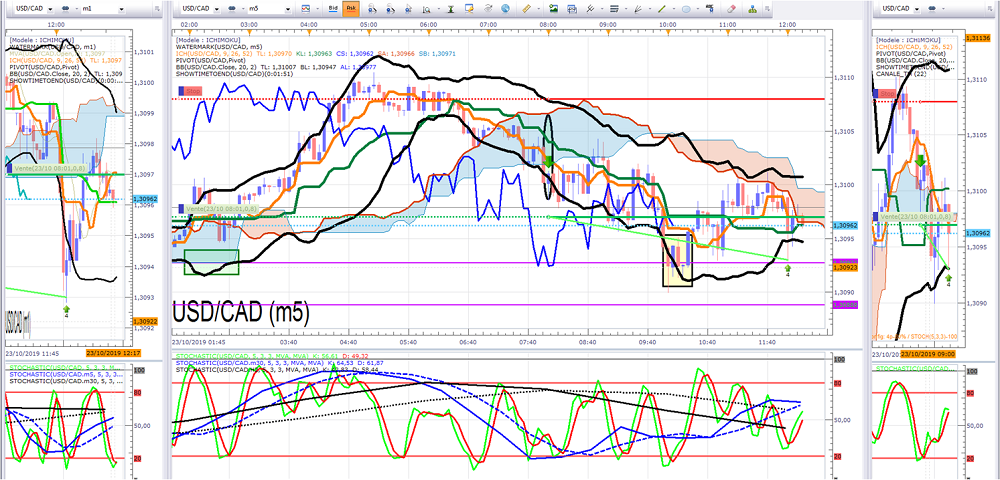This screenshot has height=480, width=1000.
Task: Click toolbar overflow icon in m5 chart
Action: 767,9
